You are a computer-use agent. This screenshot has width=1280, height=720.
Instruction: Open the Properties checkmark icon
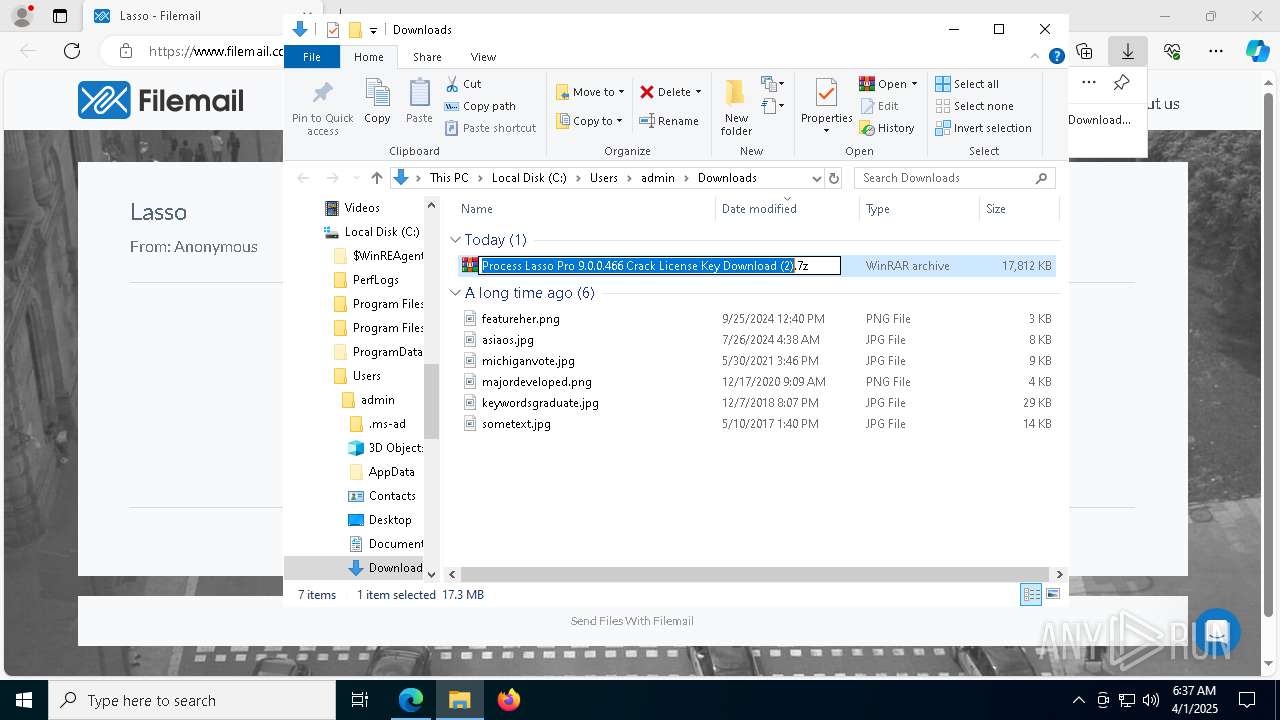tap(826, 94)
